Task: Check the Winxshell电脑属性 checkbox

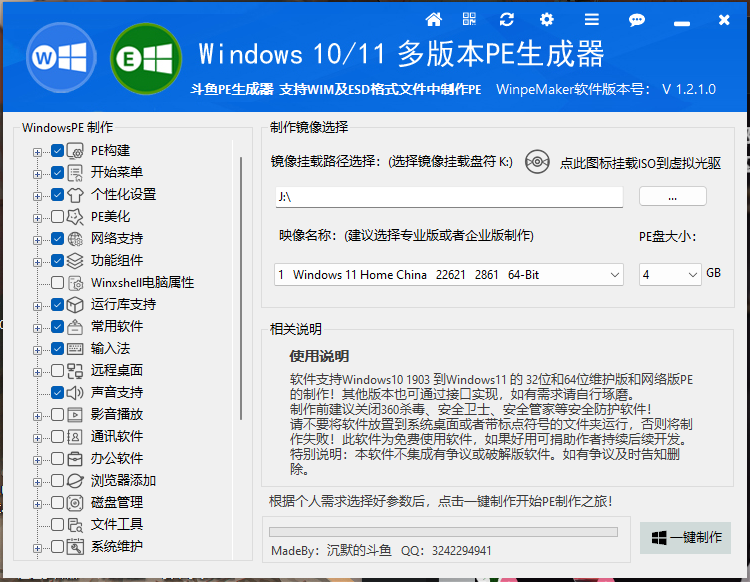Action: click(57, 283)
